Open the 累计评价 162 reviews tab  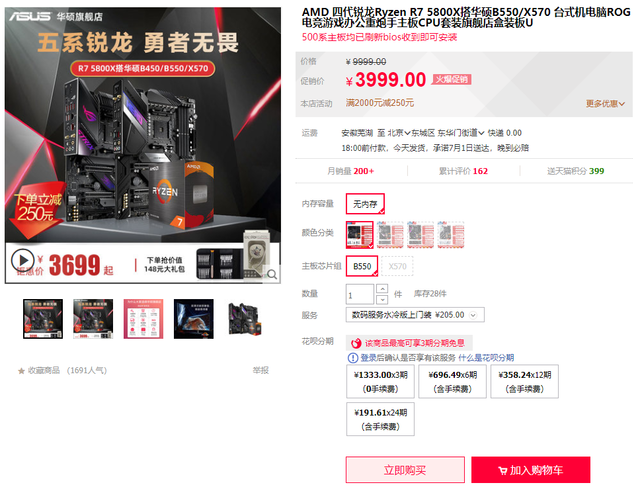(x=463, y=171)
